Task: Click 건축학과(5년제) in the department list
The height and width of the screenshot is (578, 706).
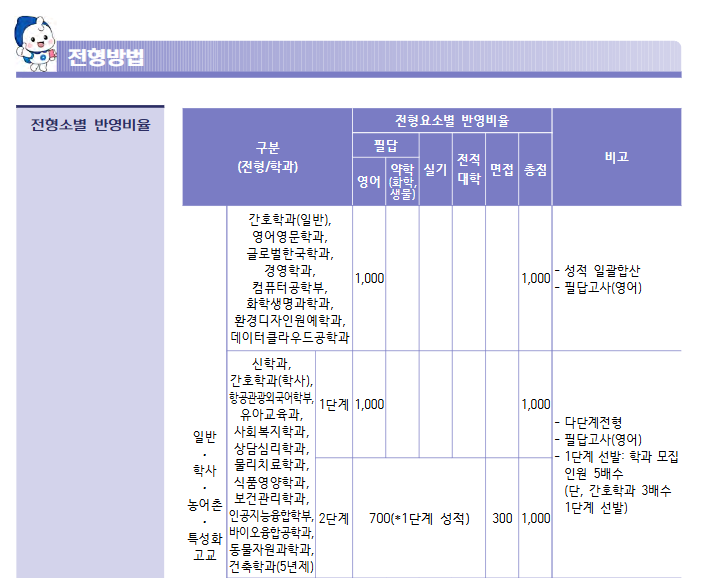Action: tap(271, 566)
